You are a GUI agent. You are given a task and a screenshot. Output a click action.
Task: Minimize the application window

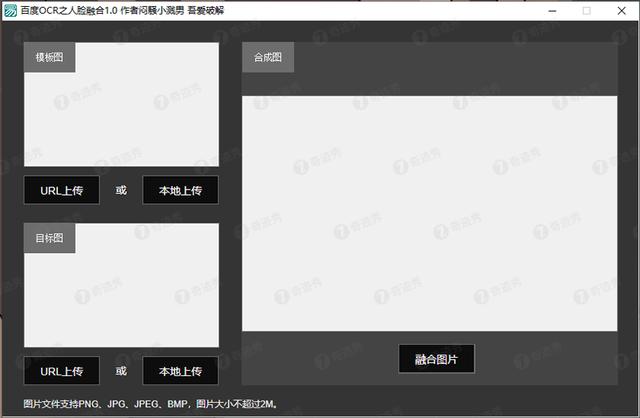552,11
